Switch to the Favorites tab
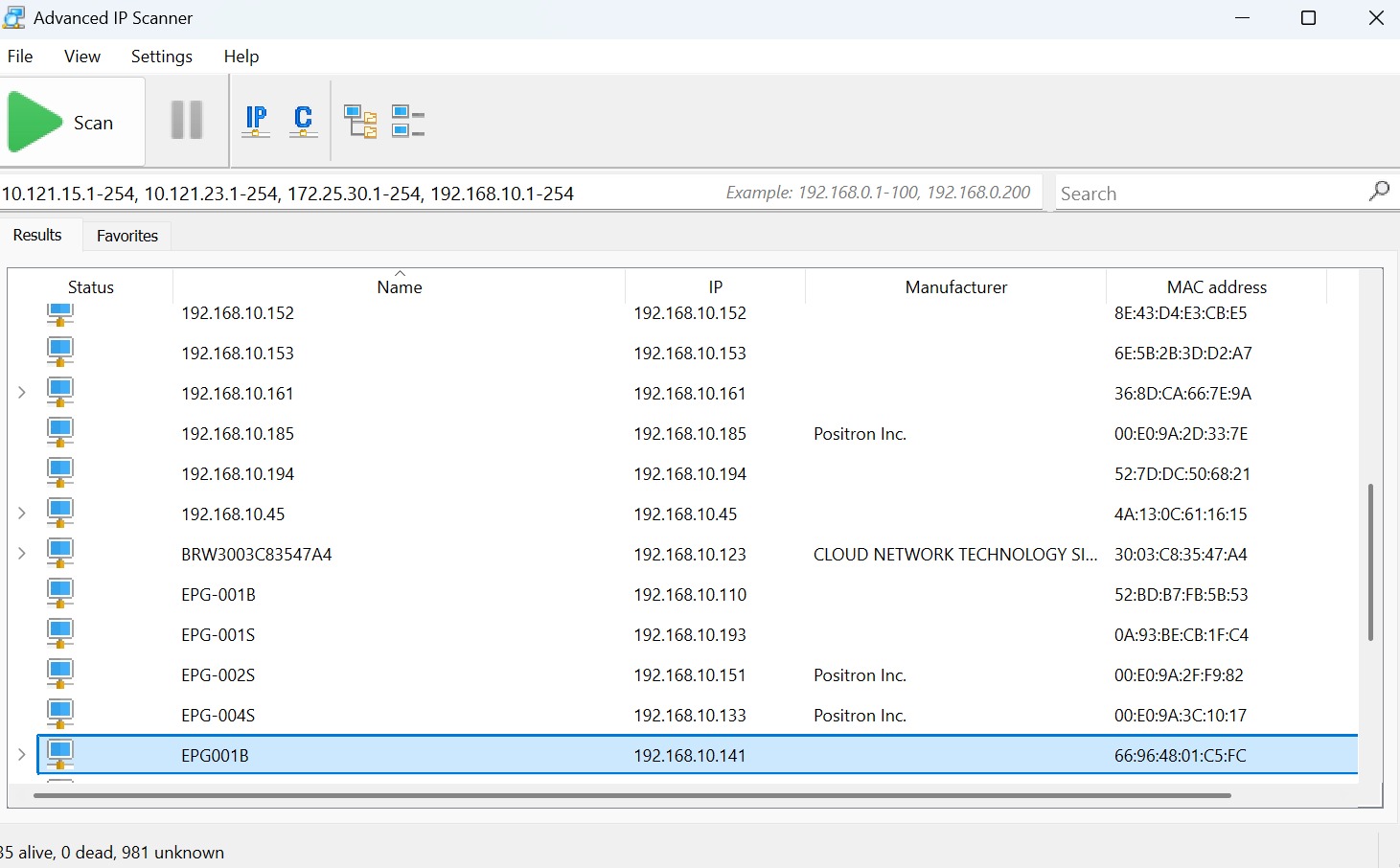The height and width of the screenshot is (868, 1400). pyautogui.click(x=126, y=236)
